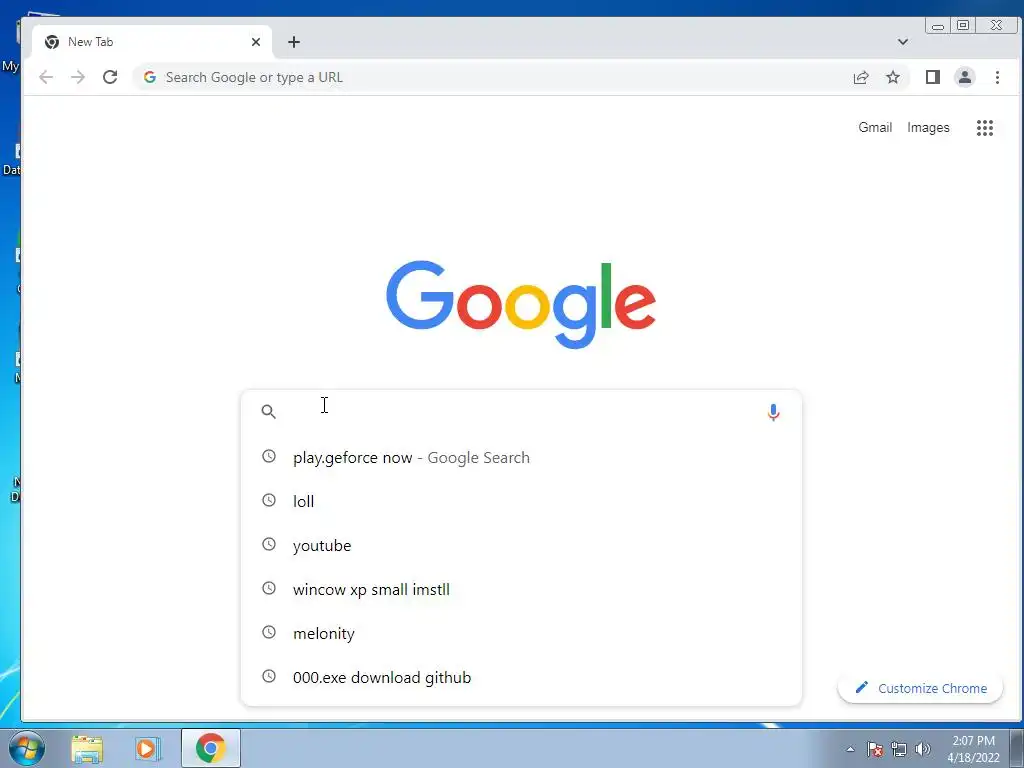Image resolution: width=1024 pixels, height=768 pixels.
Task: Open the side panel icon
Action: (933, 77)
